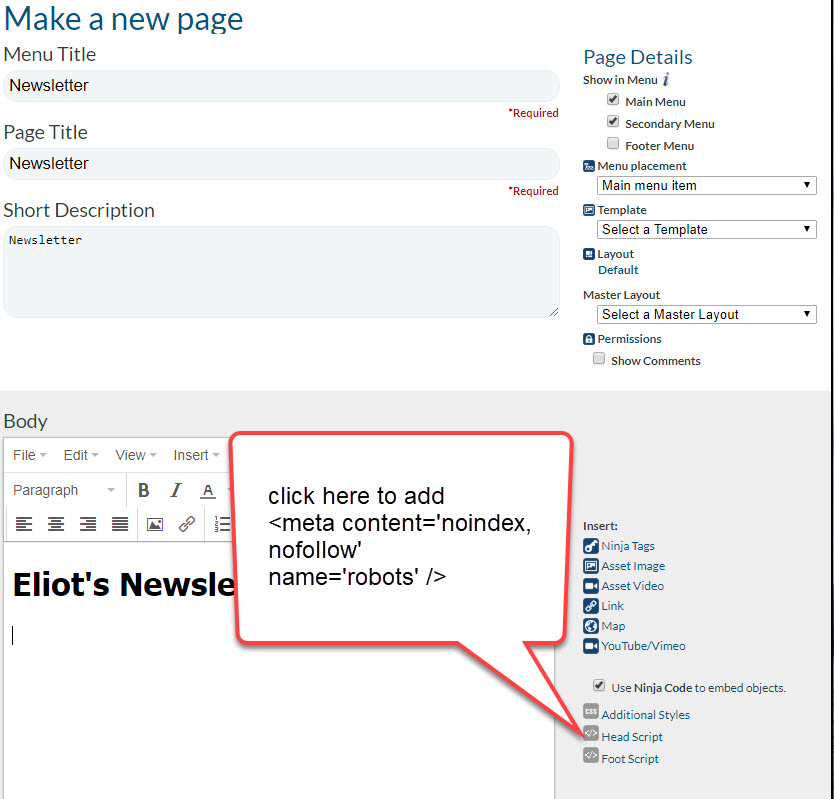
Task: Click the Asset Video icon
Action: [590, 586]
